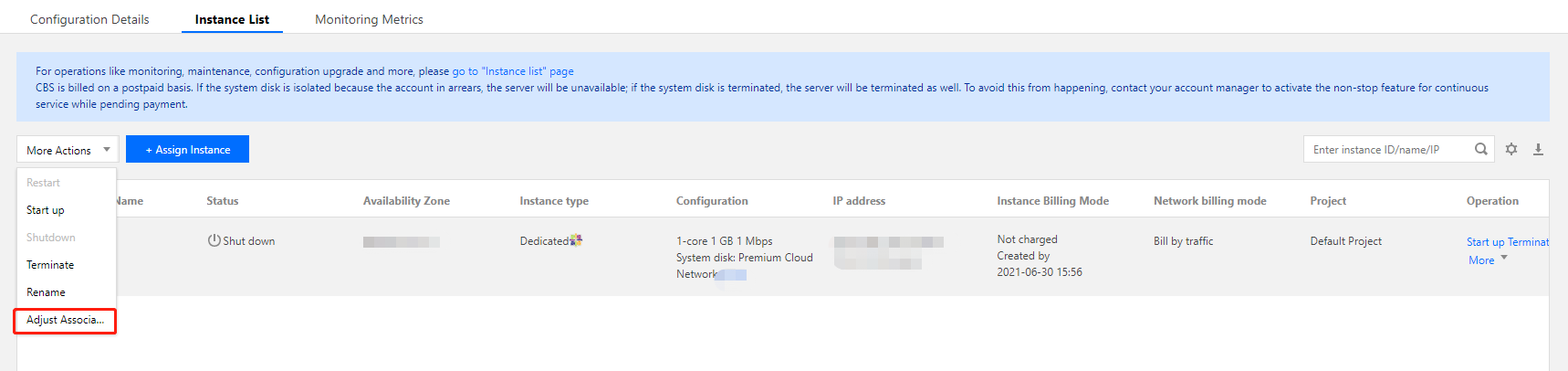Click the Start up link in Operation column
This screenshot has height=371, width=1568.
tap(1485, 242)
